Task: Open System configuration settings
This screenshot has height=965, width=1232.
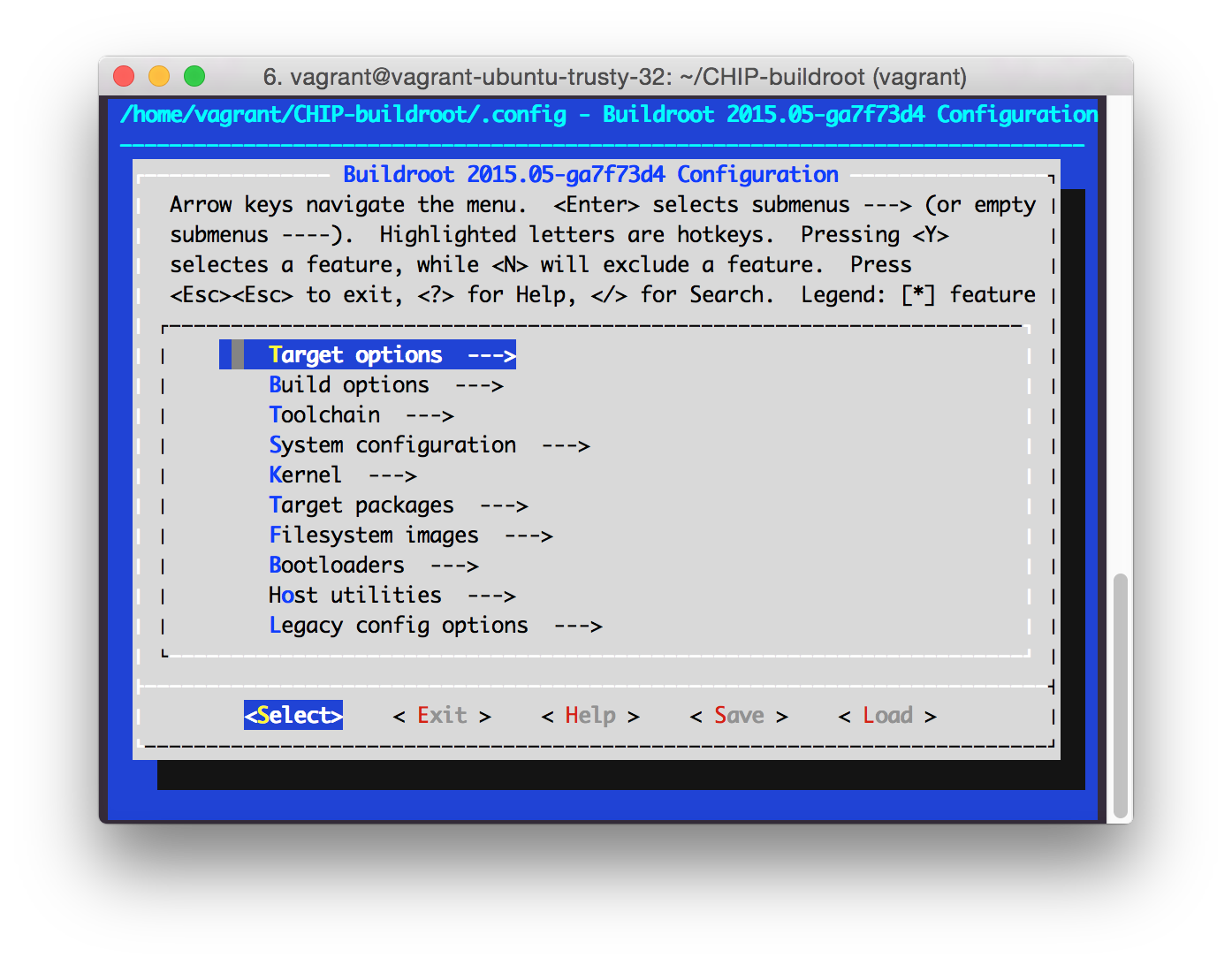Action: tap(392, 445)
